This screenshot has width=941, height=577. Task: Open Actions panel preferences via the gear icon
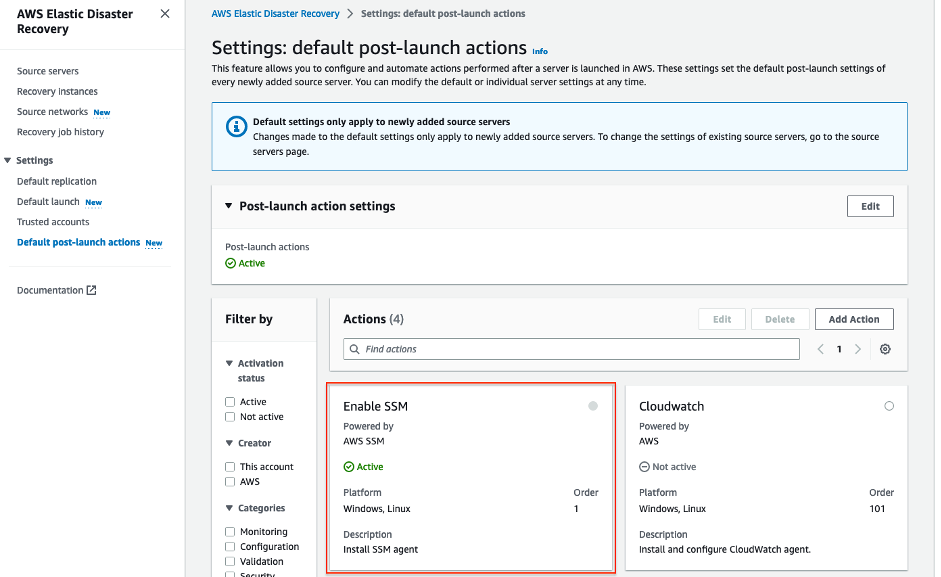[x=884, y=348]
